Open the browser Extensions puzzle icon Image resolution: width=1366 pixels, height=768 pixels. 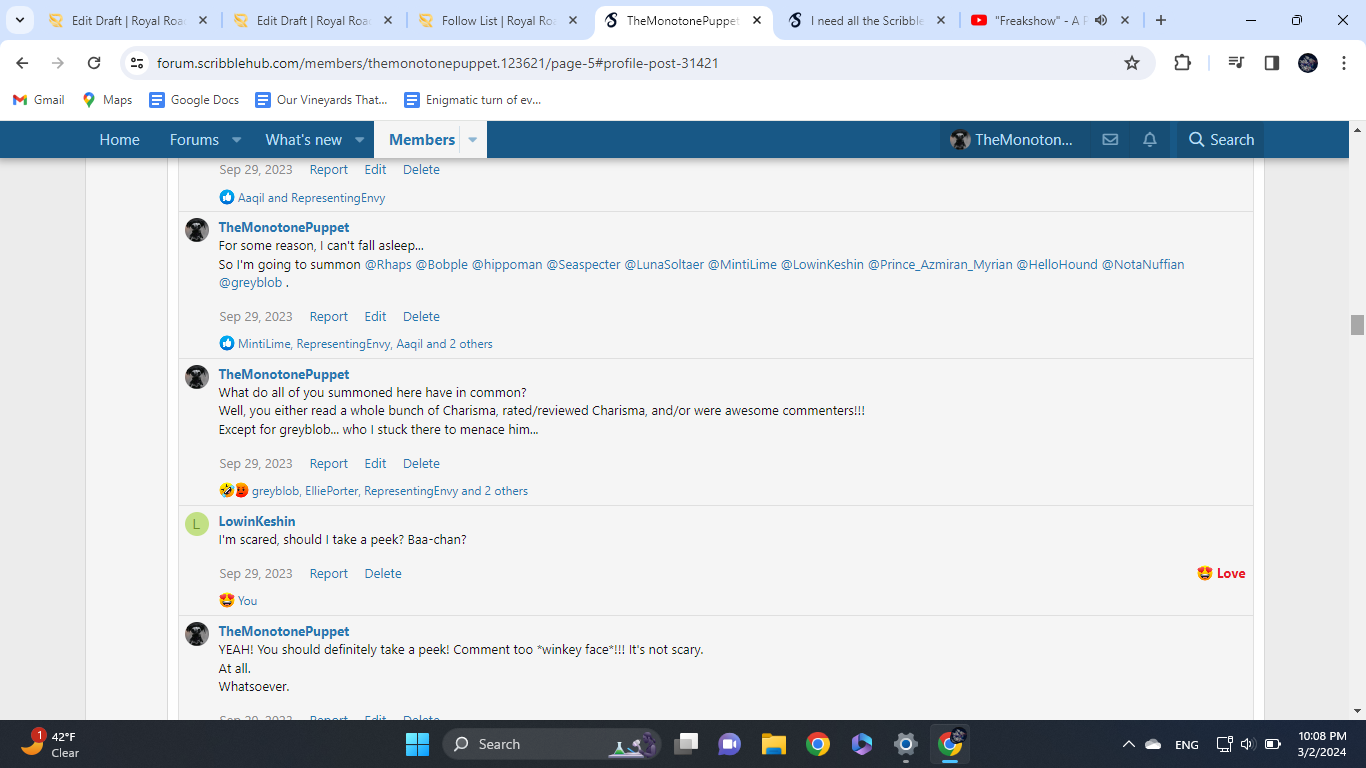pyautogui.click(x=1182, y=62)
